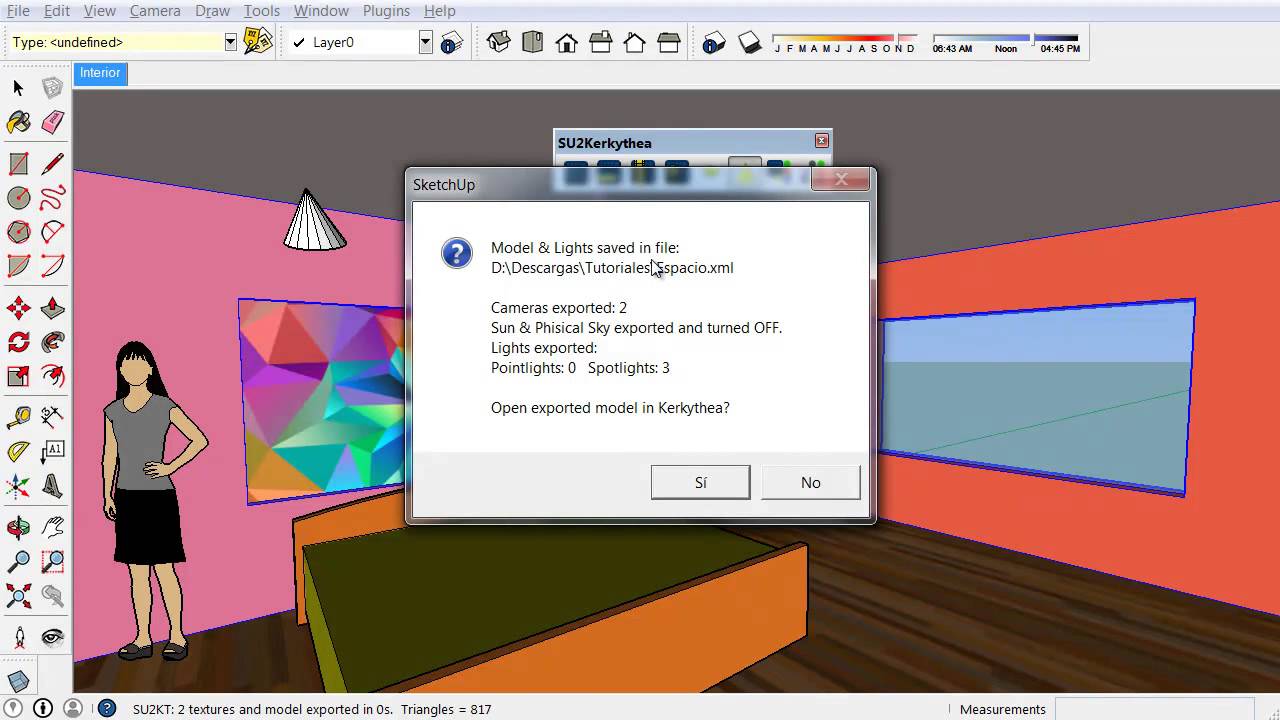
Task: Choose the Pan hand tool
Action: (x=52, y=527)
